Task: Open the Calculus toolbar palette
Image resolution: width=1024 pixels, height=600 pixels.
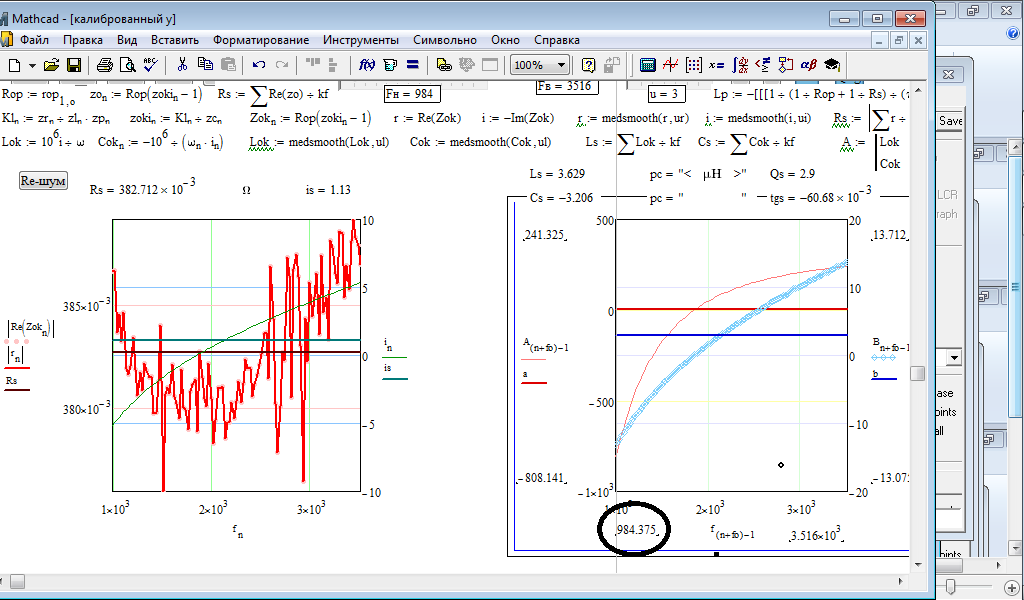Action: pyautogui.click(x=739, y=65)
